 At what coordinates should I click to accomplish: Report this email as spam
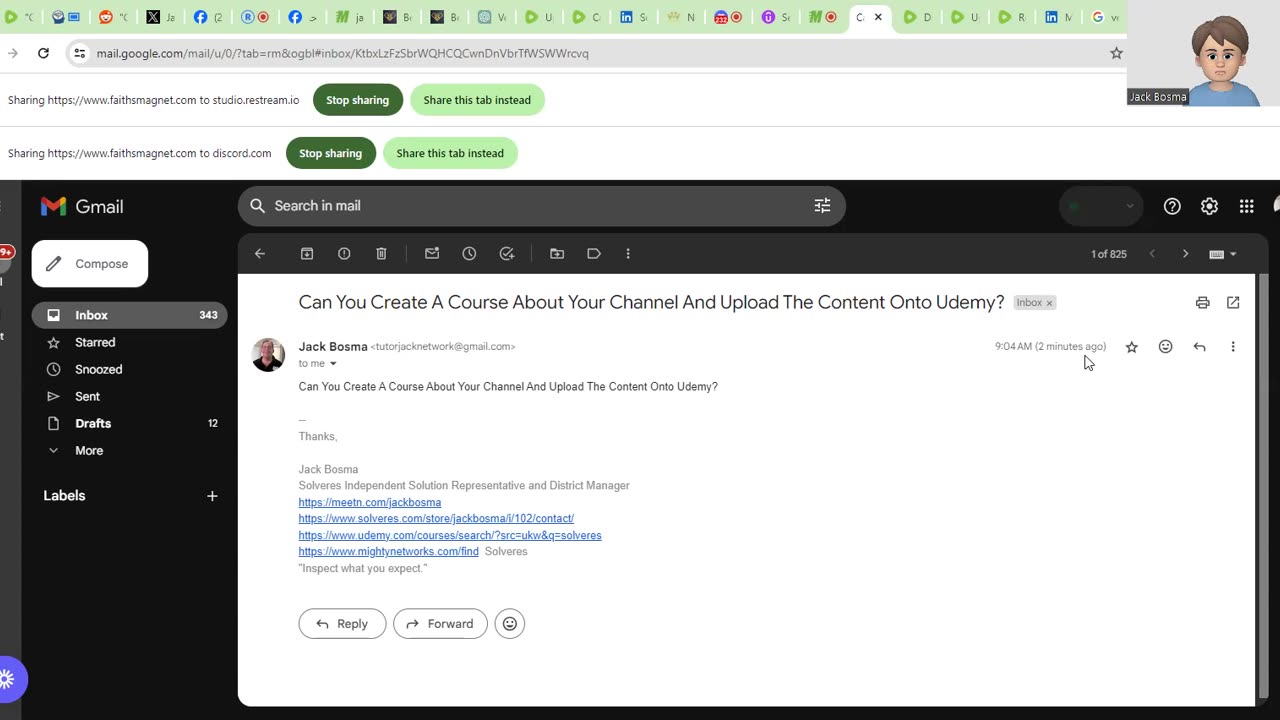(344, 254)
